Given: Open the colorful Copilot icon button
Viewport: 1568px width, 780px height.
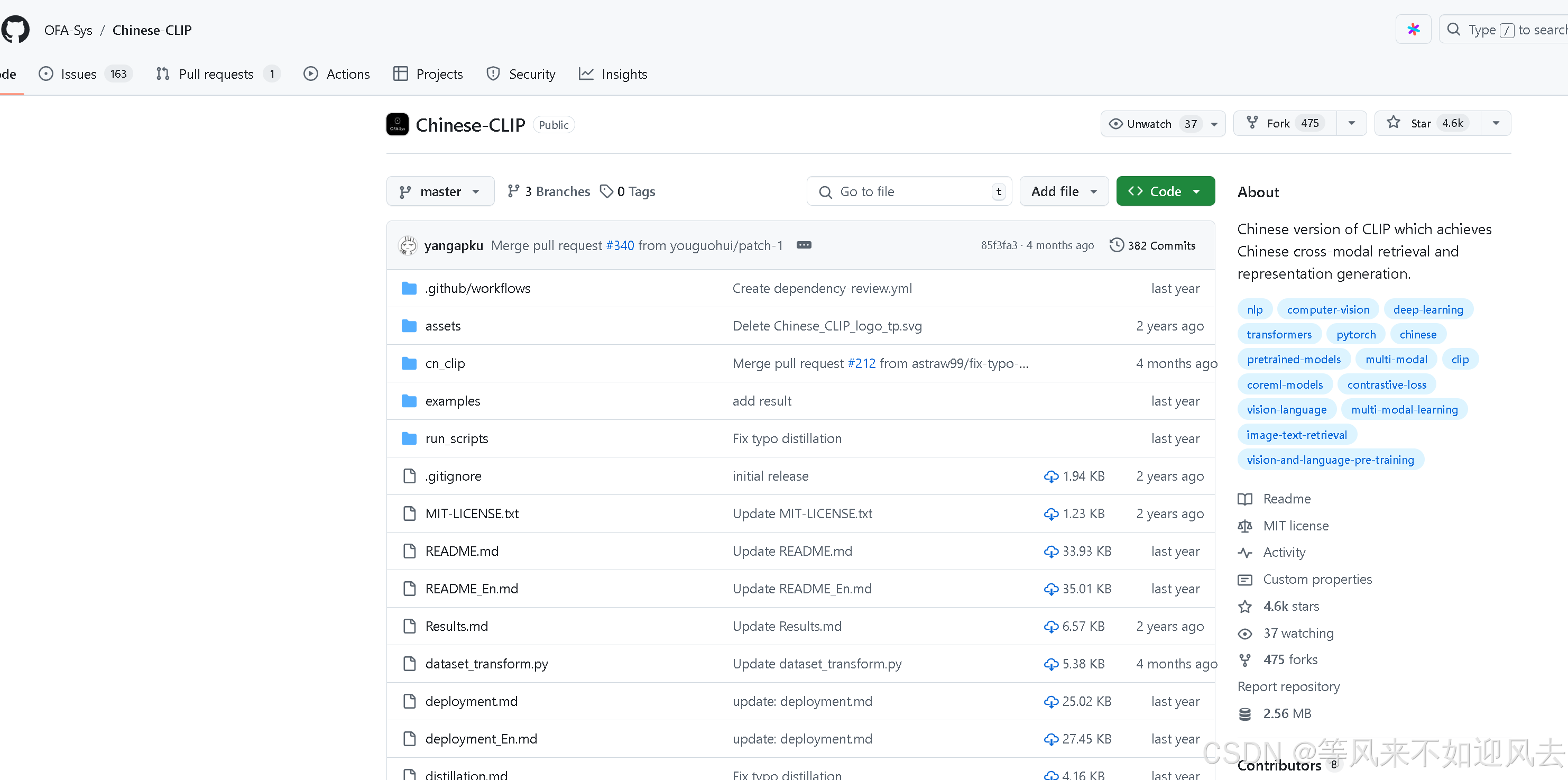Looking at the screenshot, I should (1413, 29).
